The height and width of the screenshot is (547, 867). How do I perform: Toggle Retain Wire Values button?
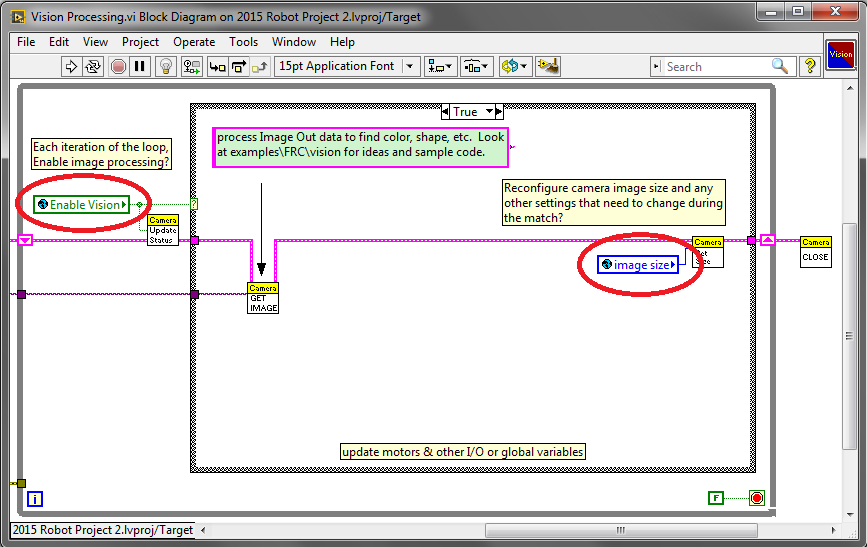tap(193, 66)
